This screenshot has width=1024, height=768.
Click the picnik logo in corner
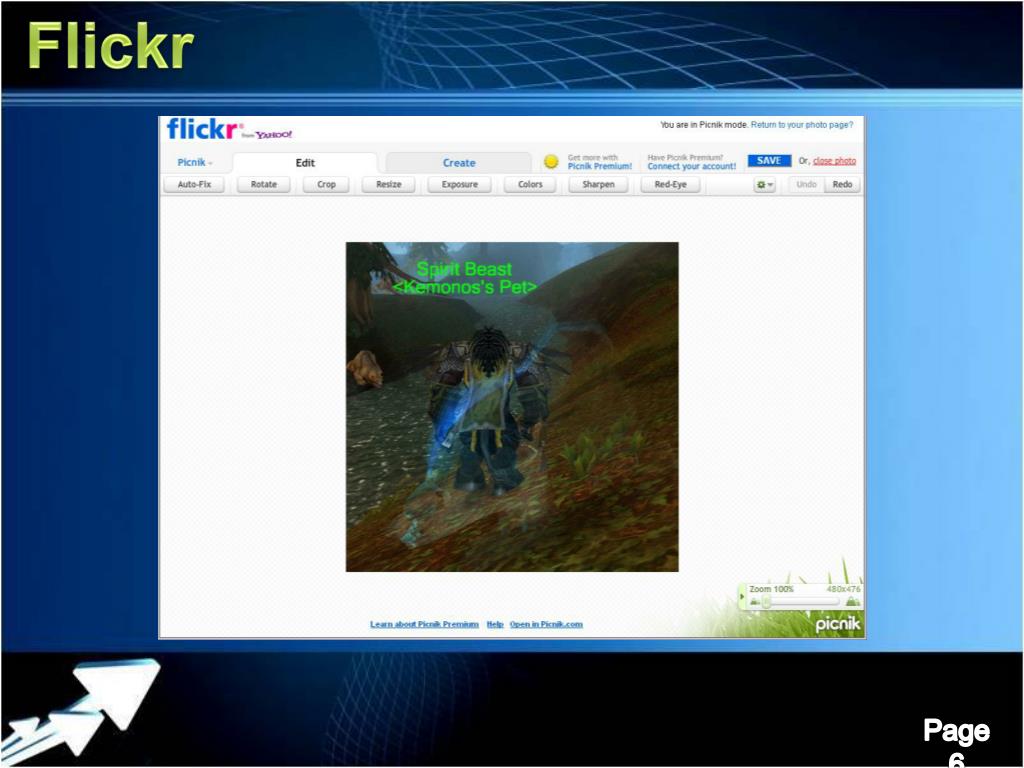point(838,624)
